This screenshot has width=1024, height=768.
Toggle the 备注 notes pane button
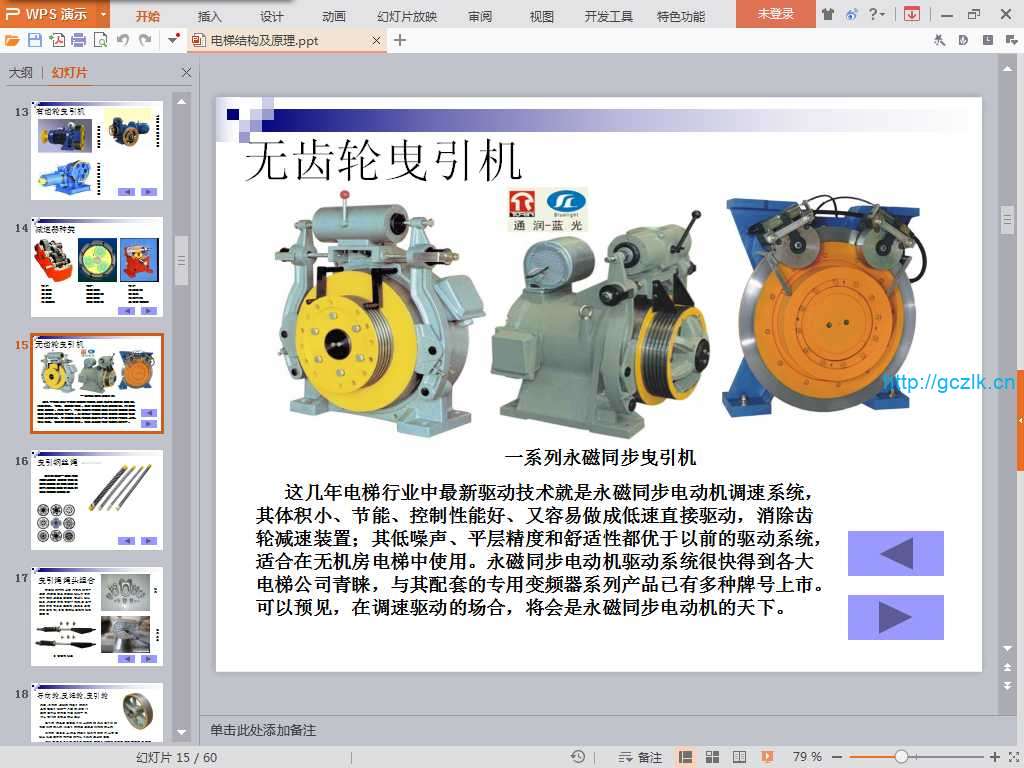click(641, 757)
